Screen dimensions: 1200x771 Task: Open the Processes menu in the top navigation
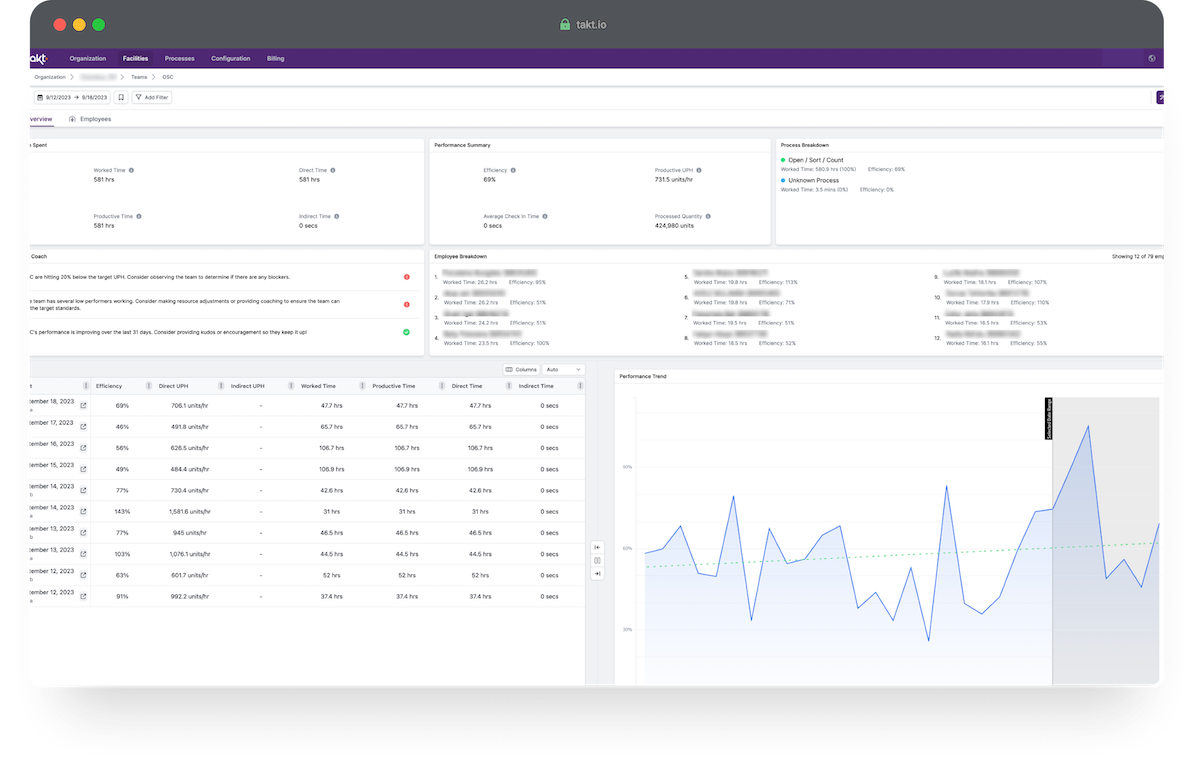(180, 59)
